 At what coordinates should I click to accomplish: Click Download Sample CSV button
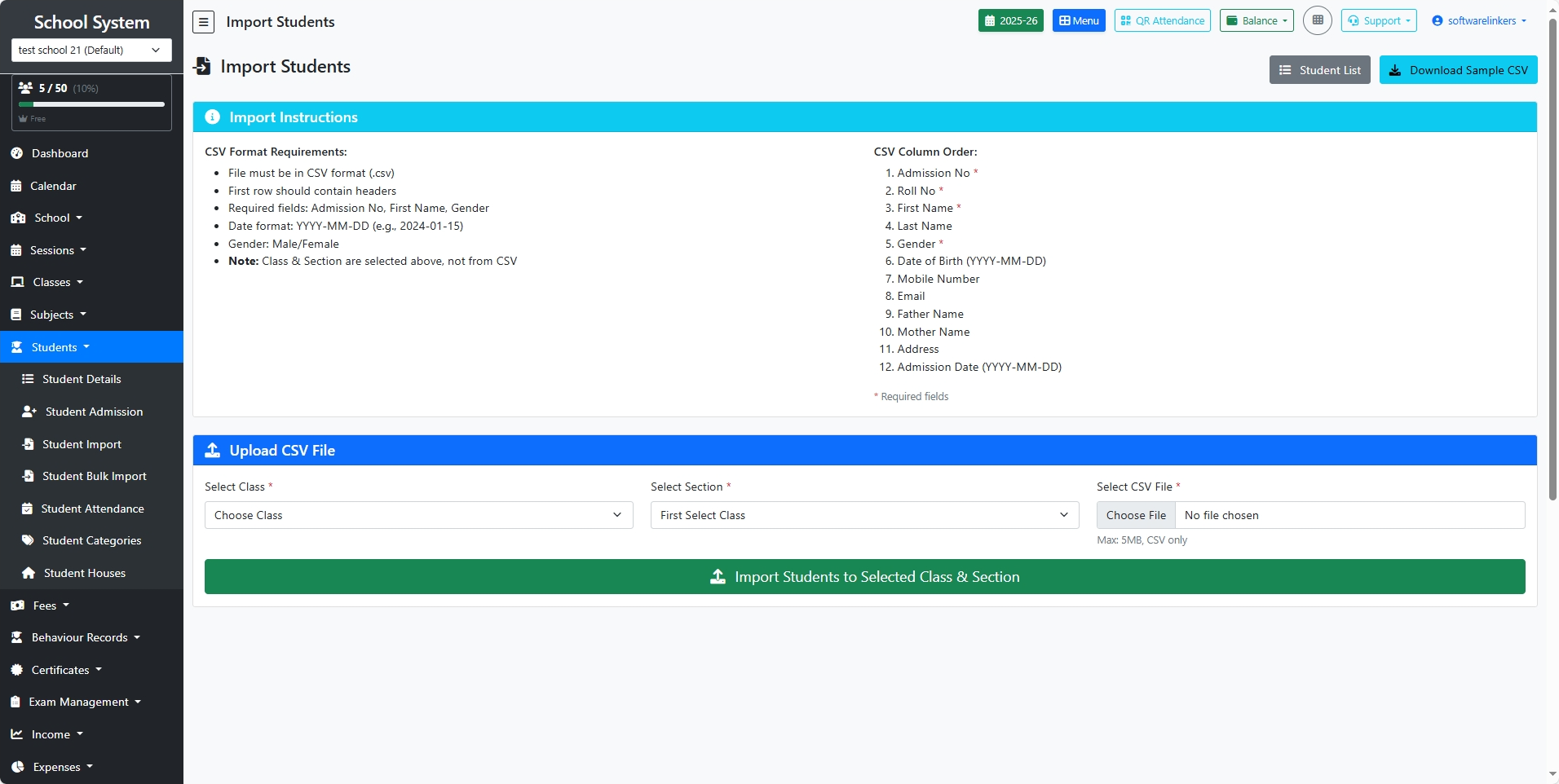(1458, 70)
